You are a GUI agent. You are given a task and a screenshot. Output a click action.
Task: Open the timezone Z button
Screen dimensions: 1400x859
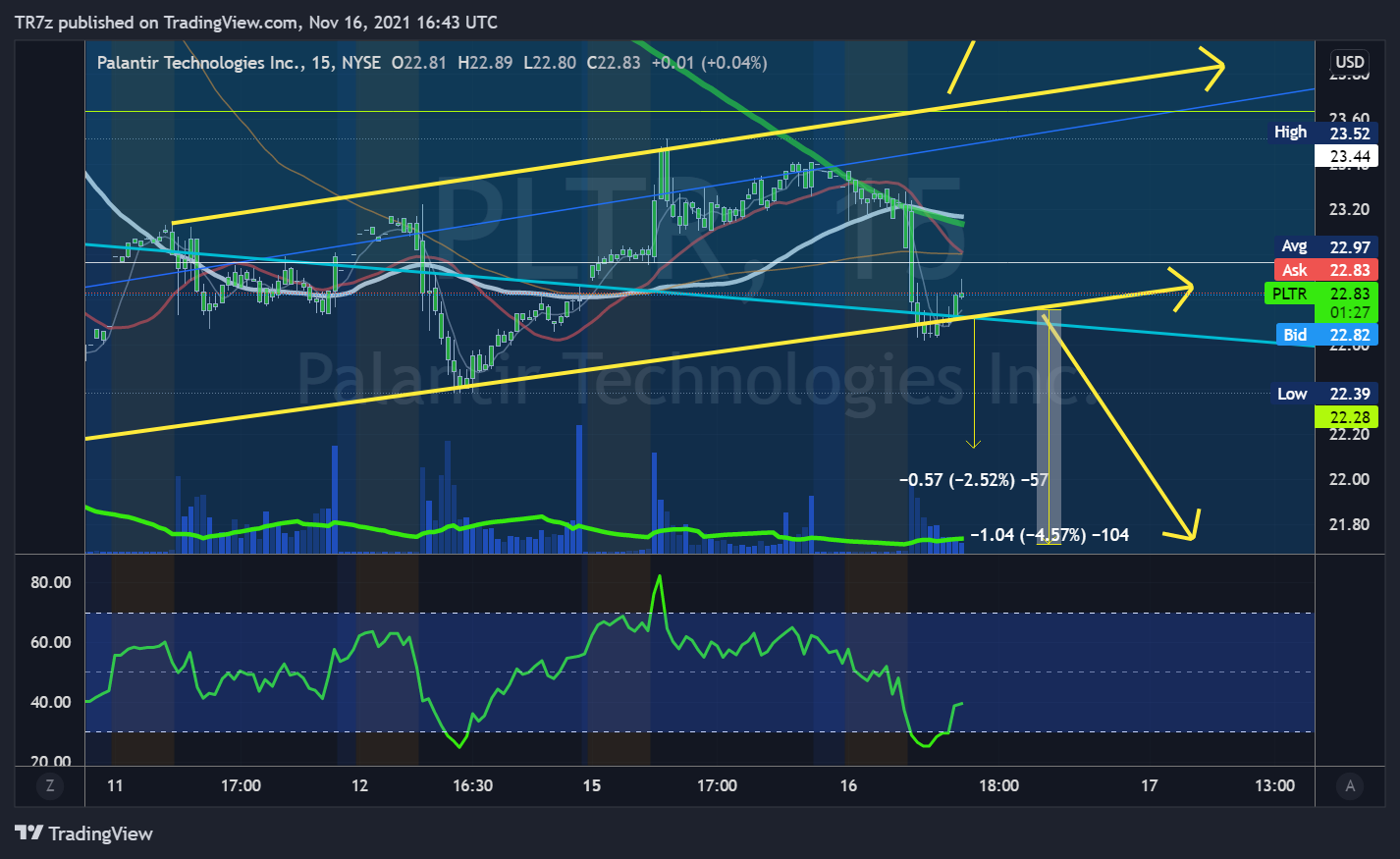(x=49, y=785)
